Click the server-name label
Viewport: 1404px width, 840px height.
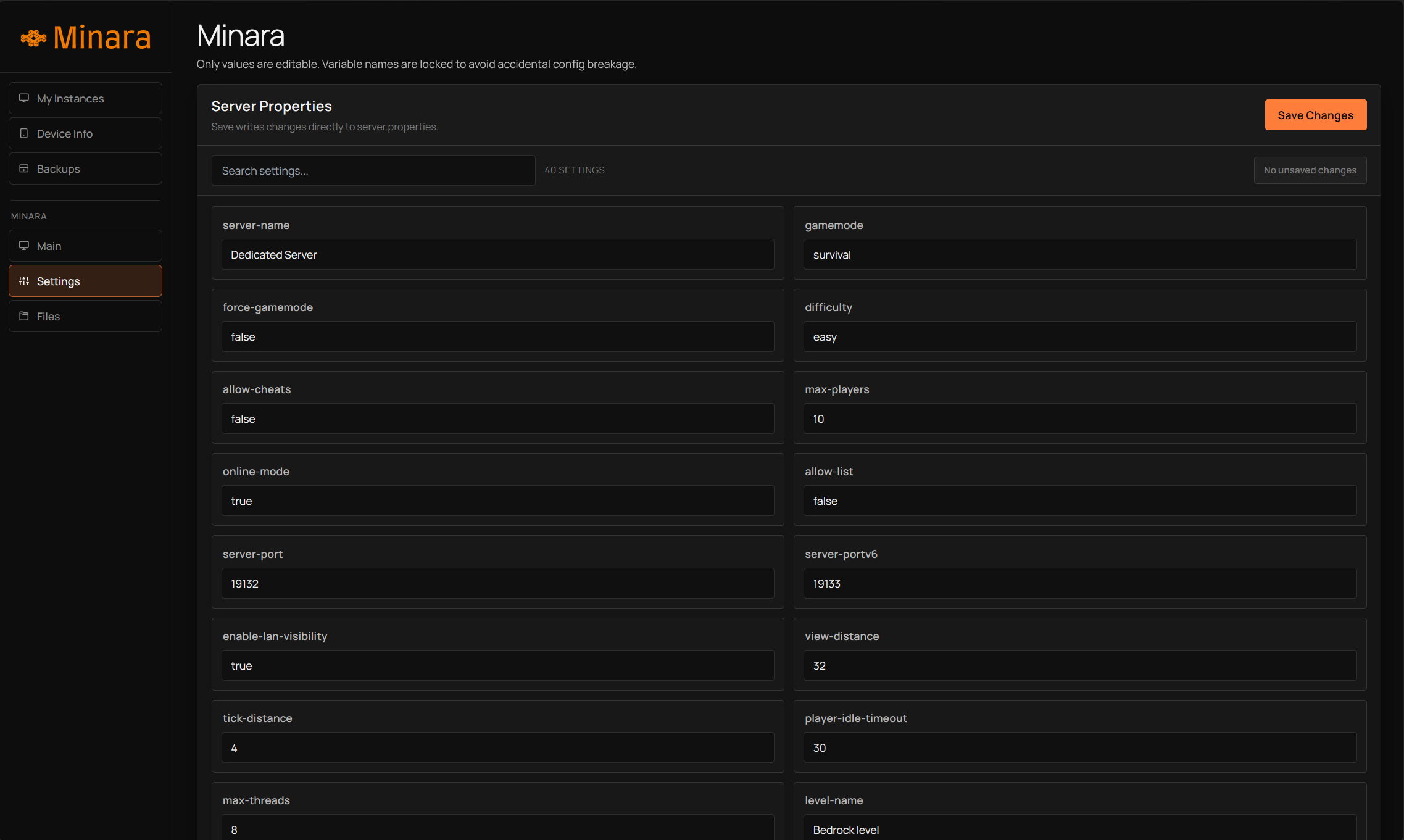pyautogui.click(x=256, y=225)
